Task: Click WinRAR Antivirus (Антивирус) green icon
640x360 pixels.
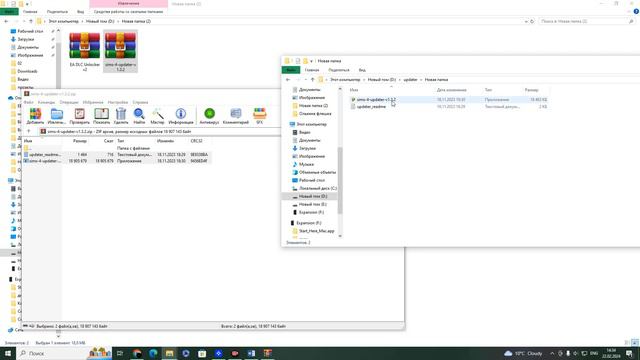Action: 209,116
